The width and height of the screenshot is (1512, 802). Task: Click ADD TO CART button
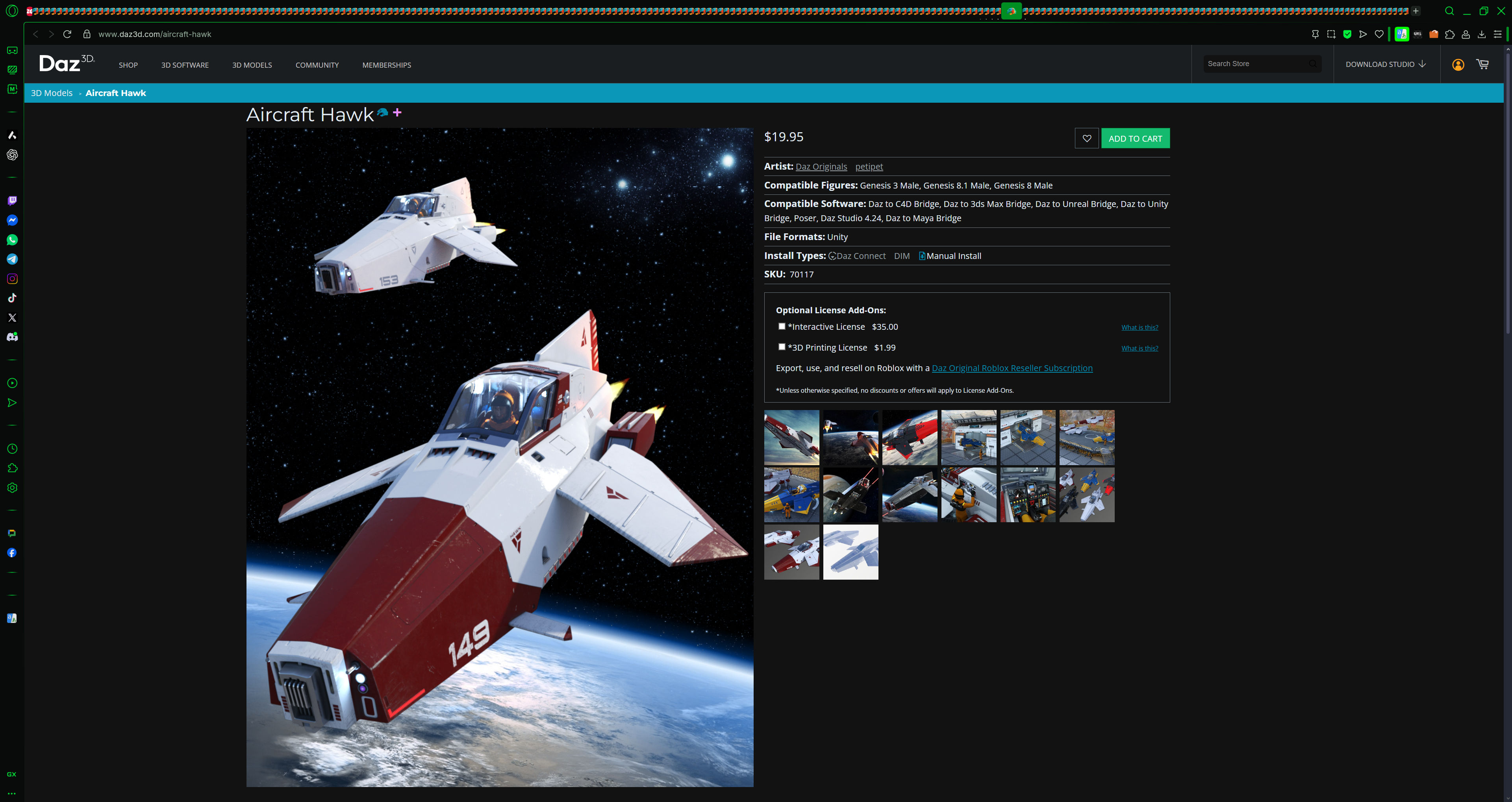1135,139
